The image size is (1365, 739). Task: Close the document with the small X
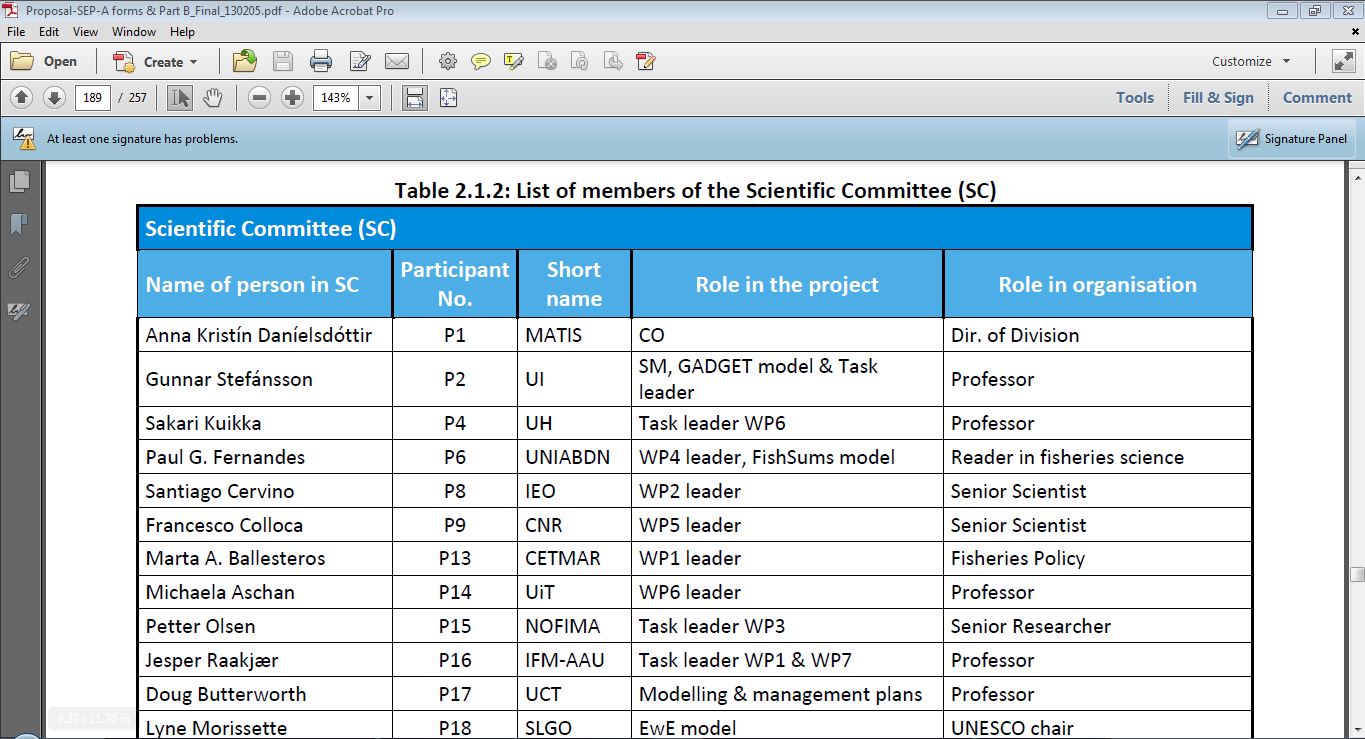pos(1356,32)
